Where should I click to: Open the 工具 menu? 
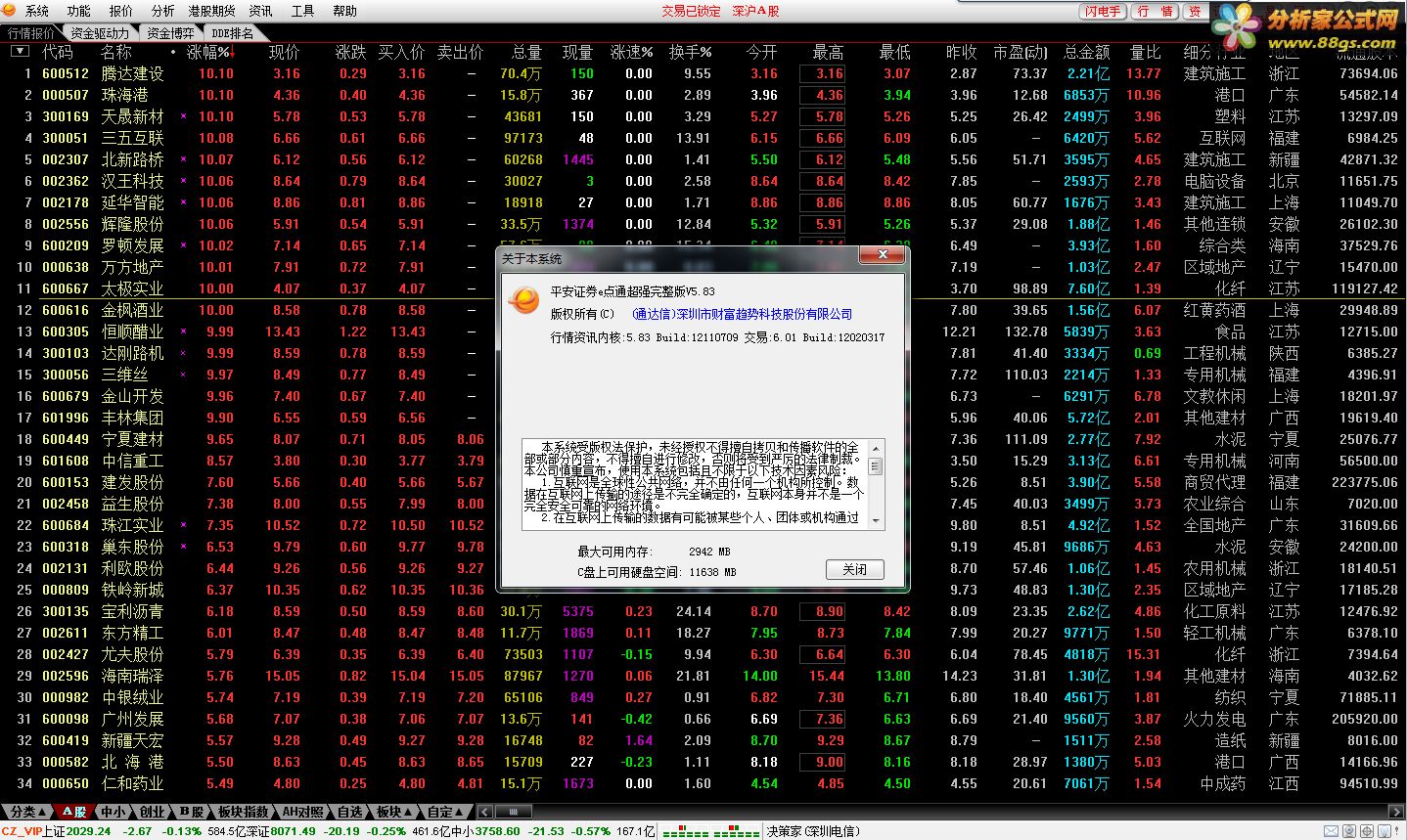[x=302, y=11]
